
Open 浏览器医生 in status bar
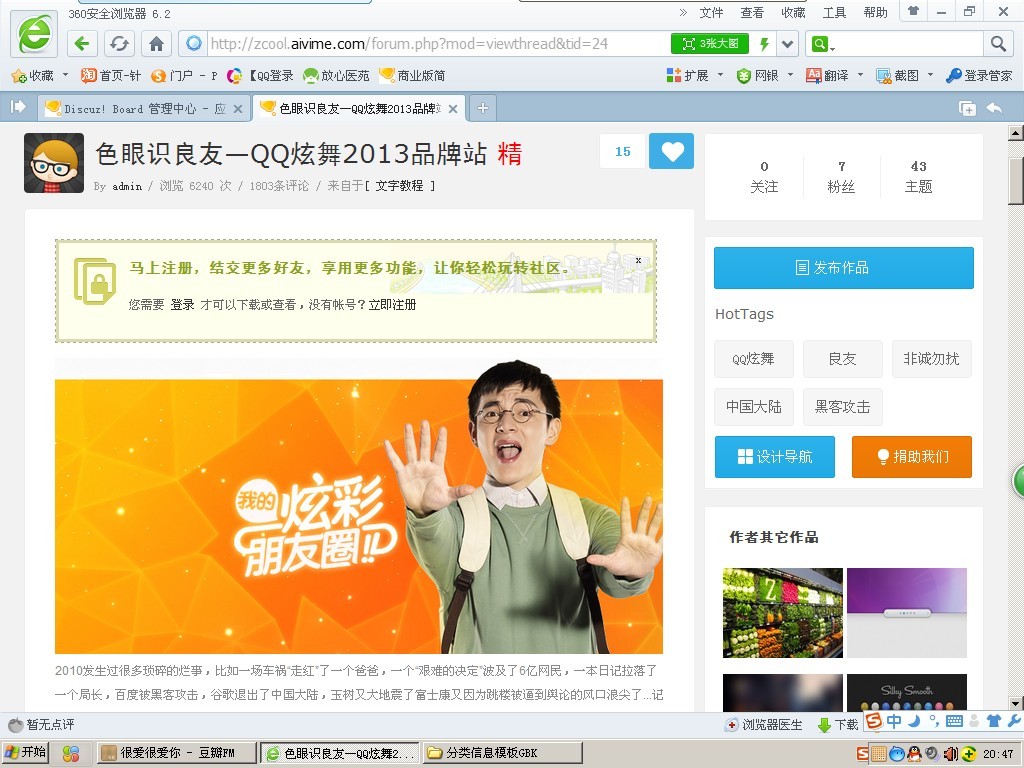coord(764,725)
